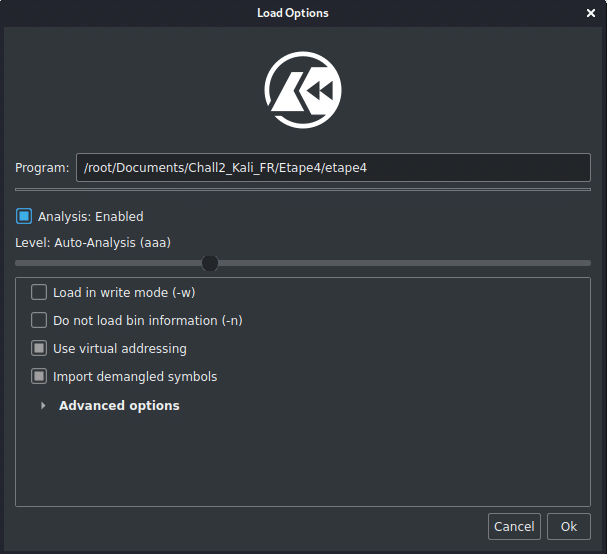607x554 pixels.
Task: Close the Load Options dialog
Action: click(x=590, y=13)
